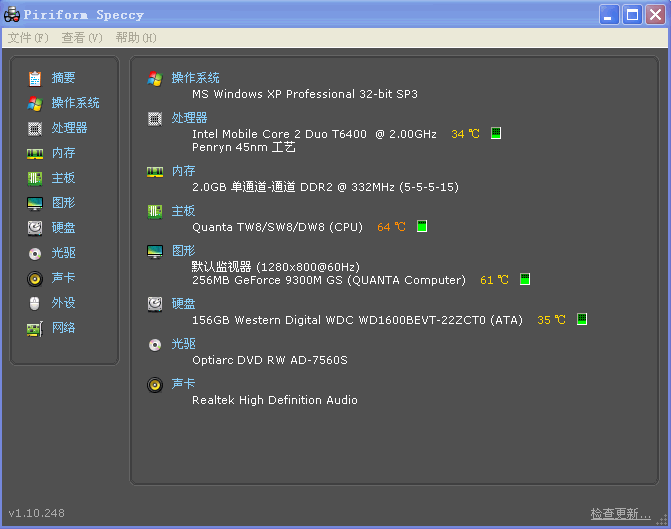The height and width of the screenshot is (529, 671).
Task: Open 主板 heading link in summary
Action: [x=184, y=211]
